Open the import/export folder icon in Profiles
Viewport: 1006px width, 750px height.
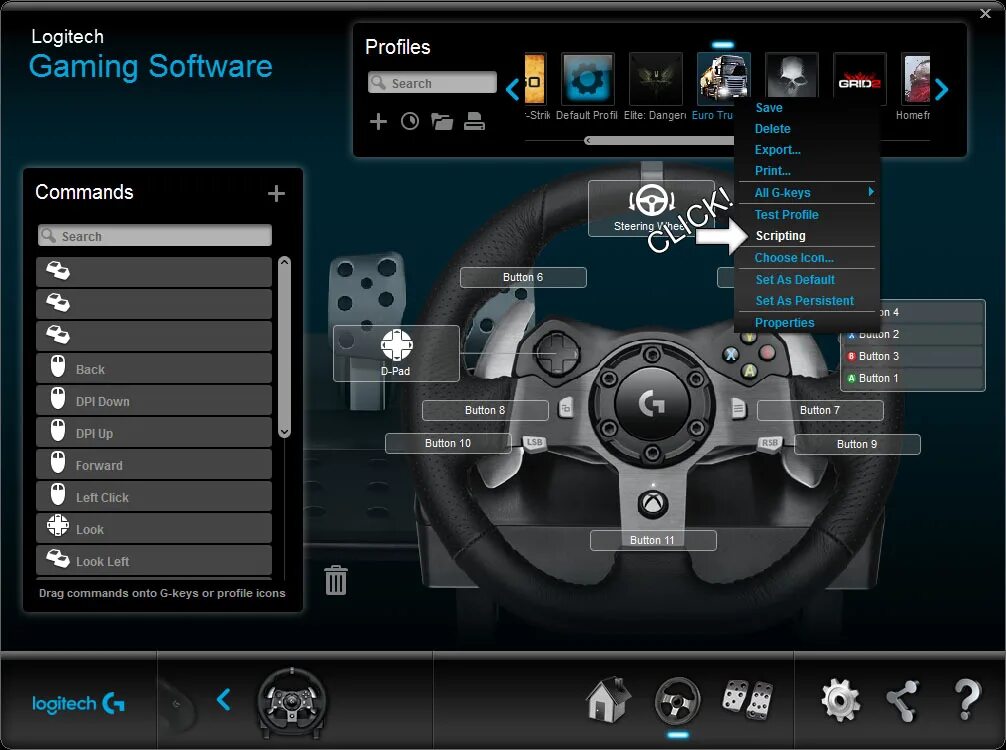[442, 121]
